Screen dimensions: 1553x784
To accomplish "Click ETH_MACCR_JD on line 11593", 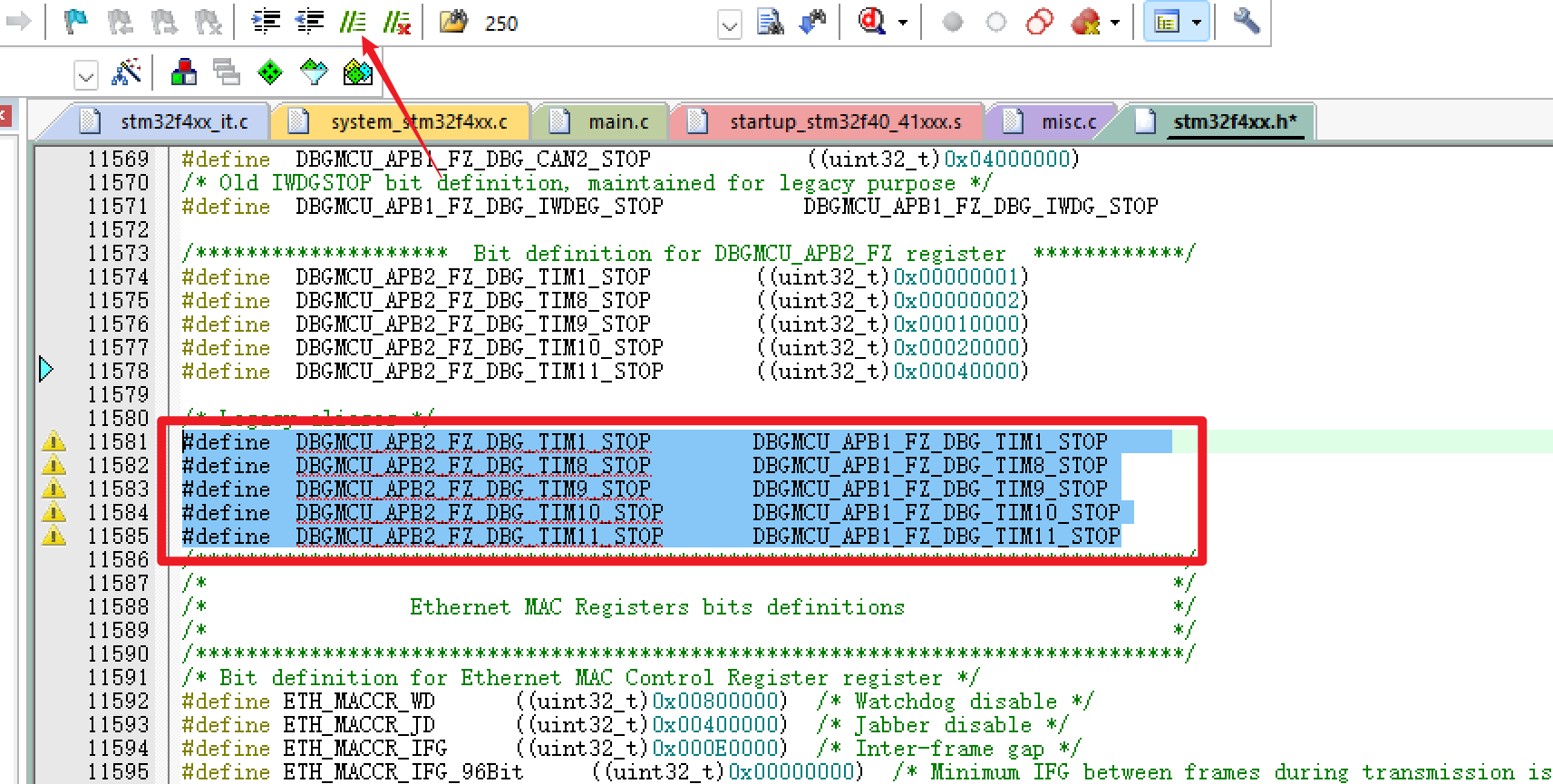I will 359,725.
